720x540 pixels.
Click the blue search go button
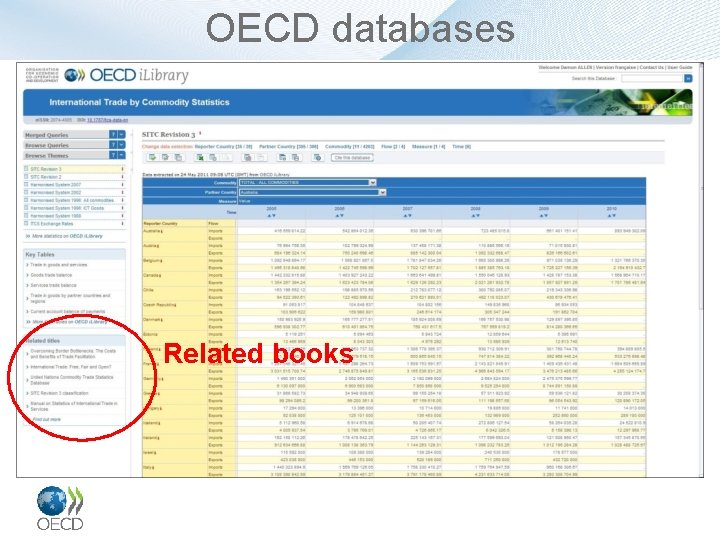pos(688,79)
